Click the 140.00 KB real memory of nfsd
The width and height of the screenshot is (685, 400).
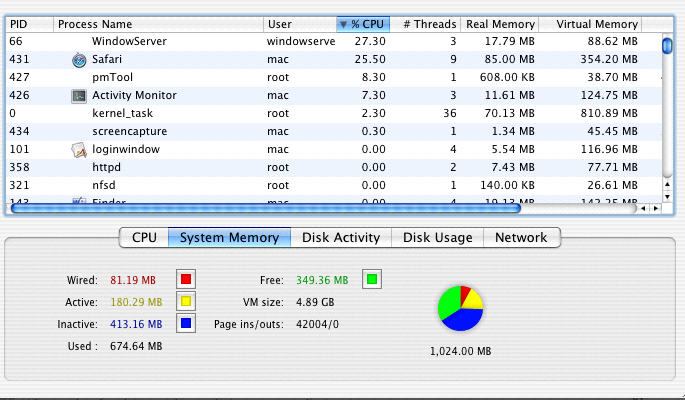507,185
